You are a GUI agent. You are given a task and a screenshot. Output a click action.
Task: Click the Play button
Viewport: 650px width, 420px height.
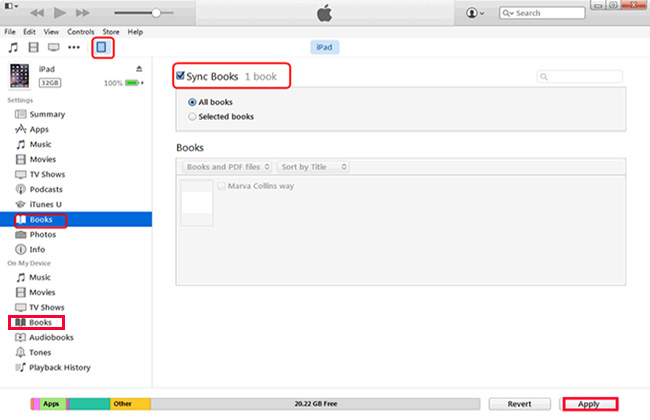click(x=60, y=13)
